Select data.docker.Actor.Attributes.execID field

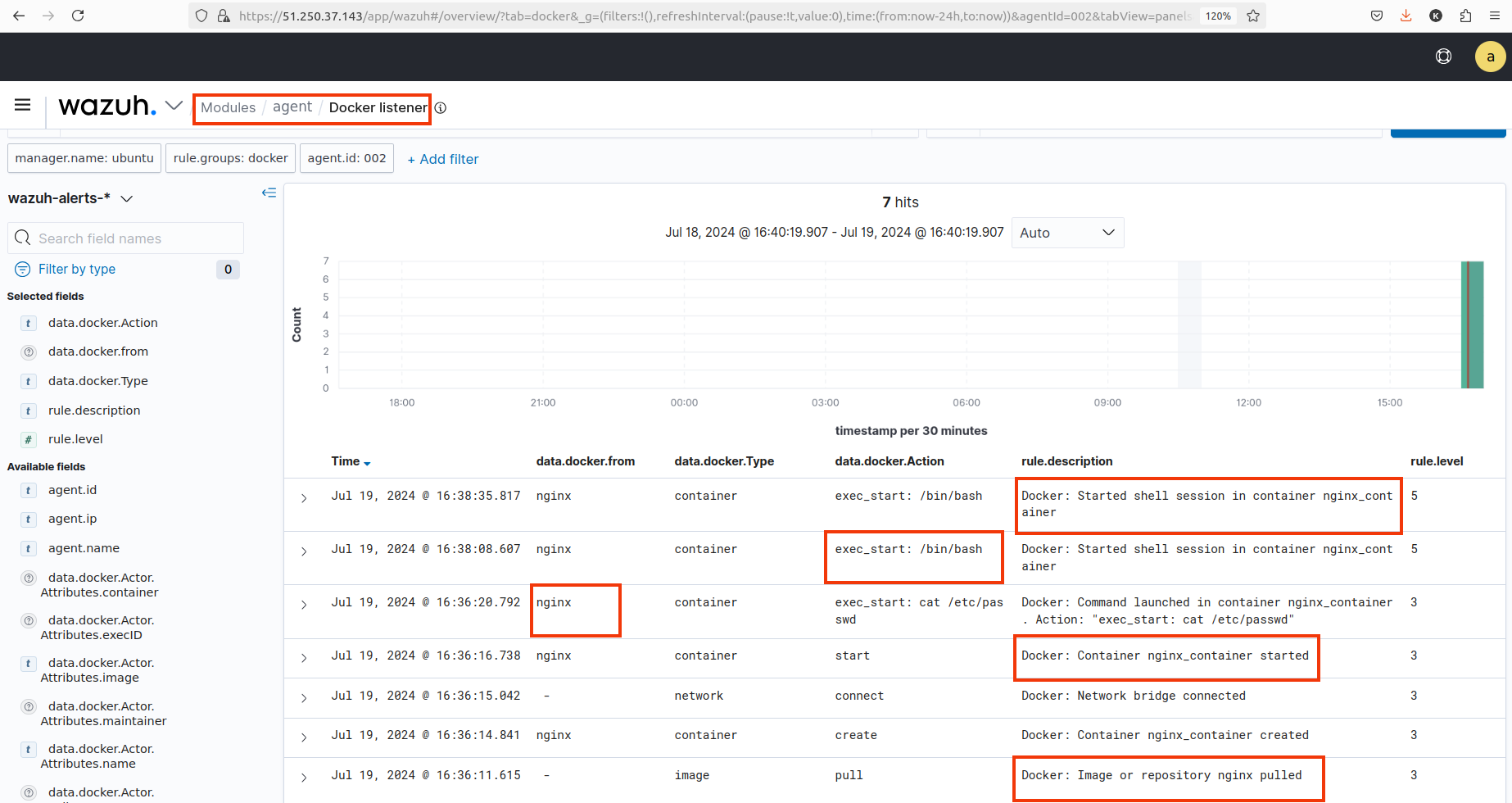click(x=97, y=628)
